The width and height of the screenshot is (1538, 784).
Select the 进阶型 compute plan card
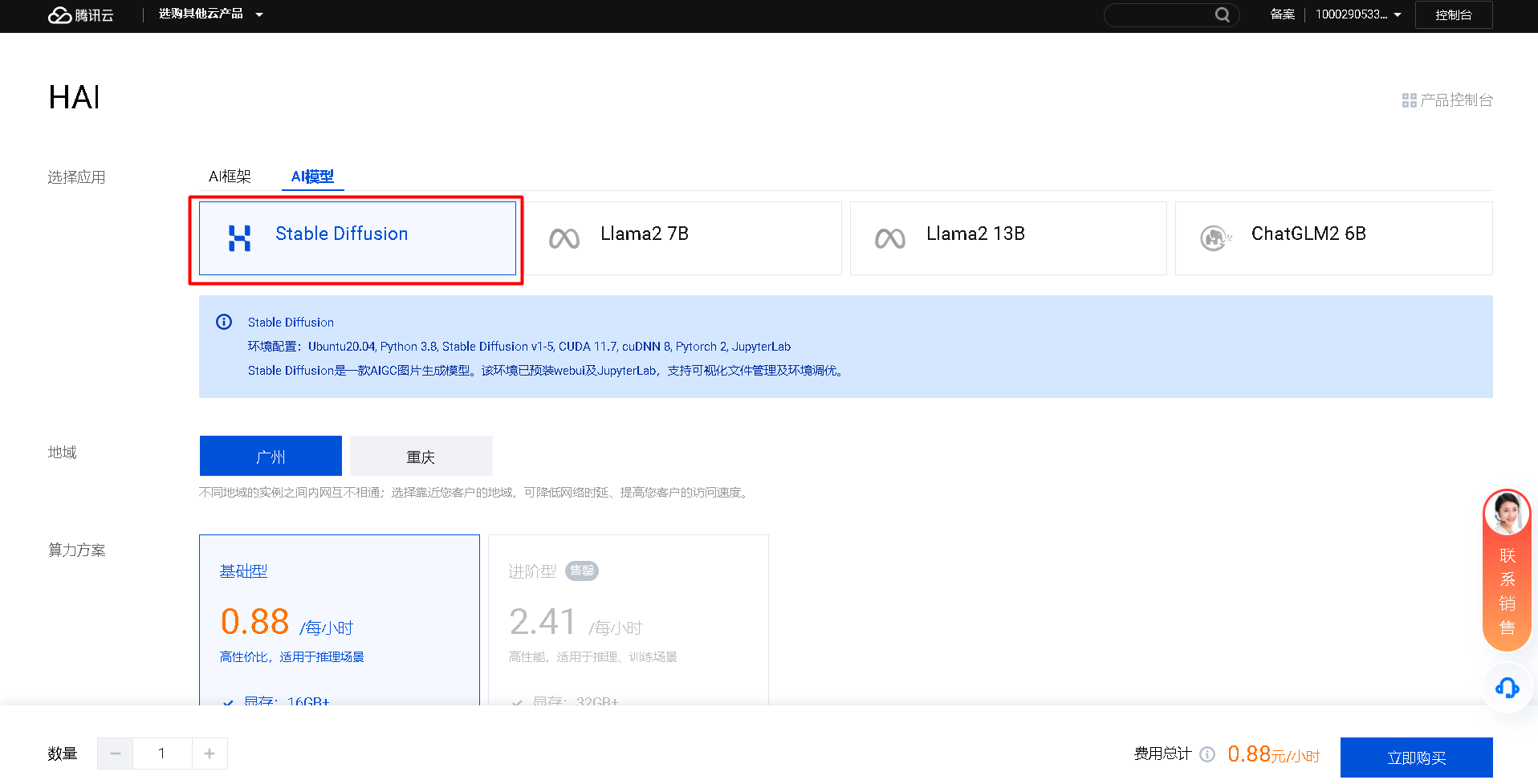pos(629,619)
